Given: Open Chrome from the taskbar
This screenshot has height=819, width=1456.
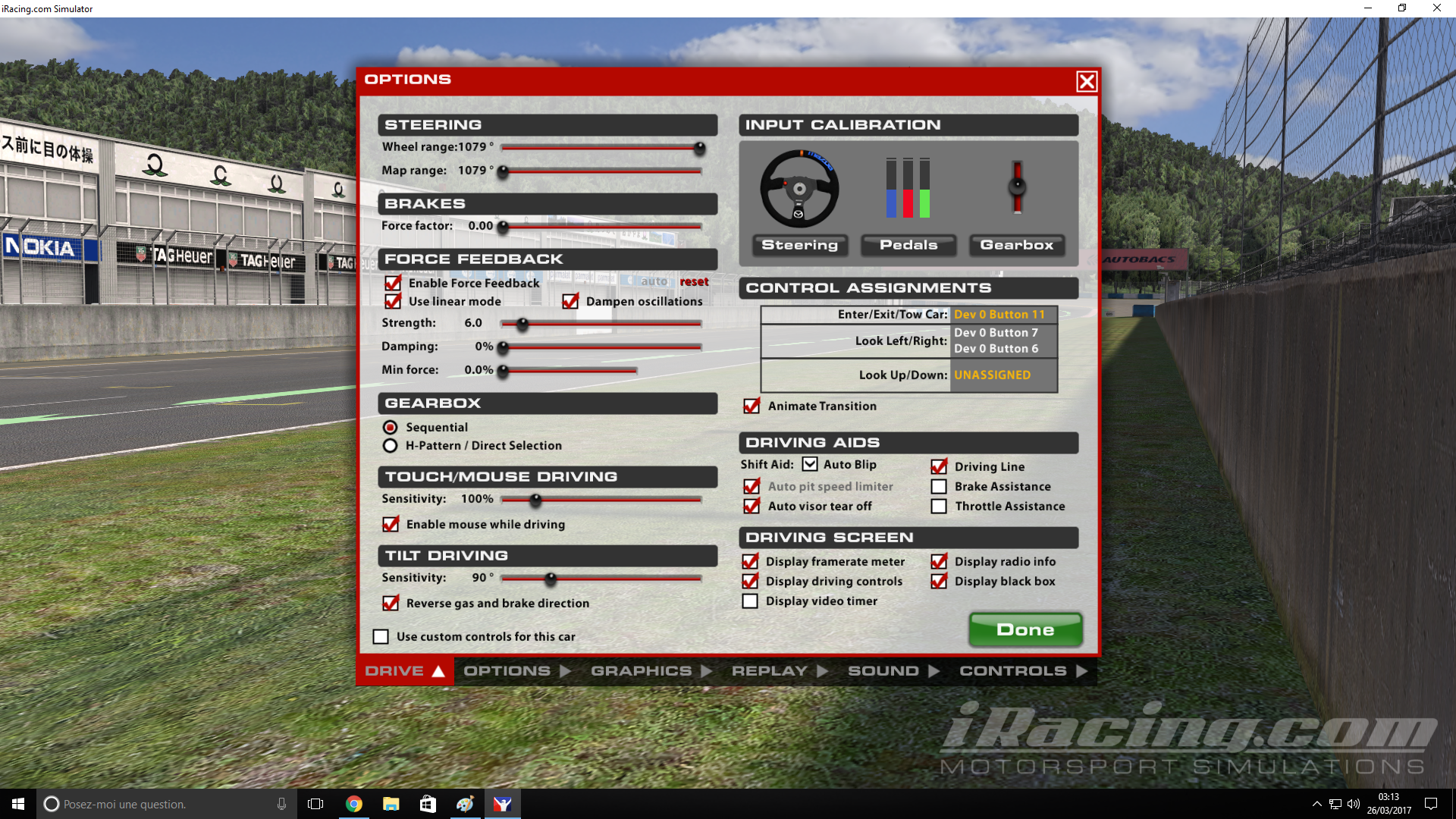Looking at the screenshot, I should (353, 804).
